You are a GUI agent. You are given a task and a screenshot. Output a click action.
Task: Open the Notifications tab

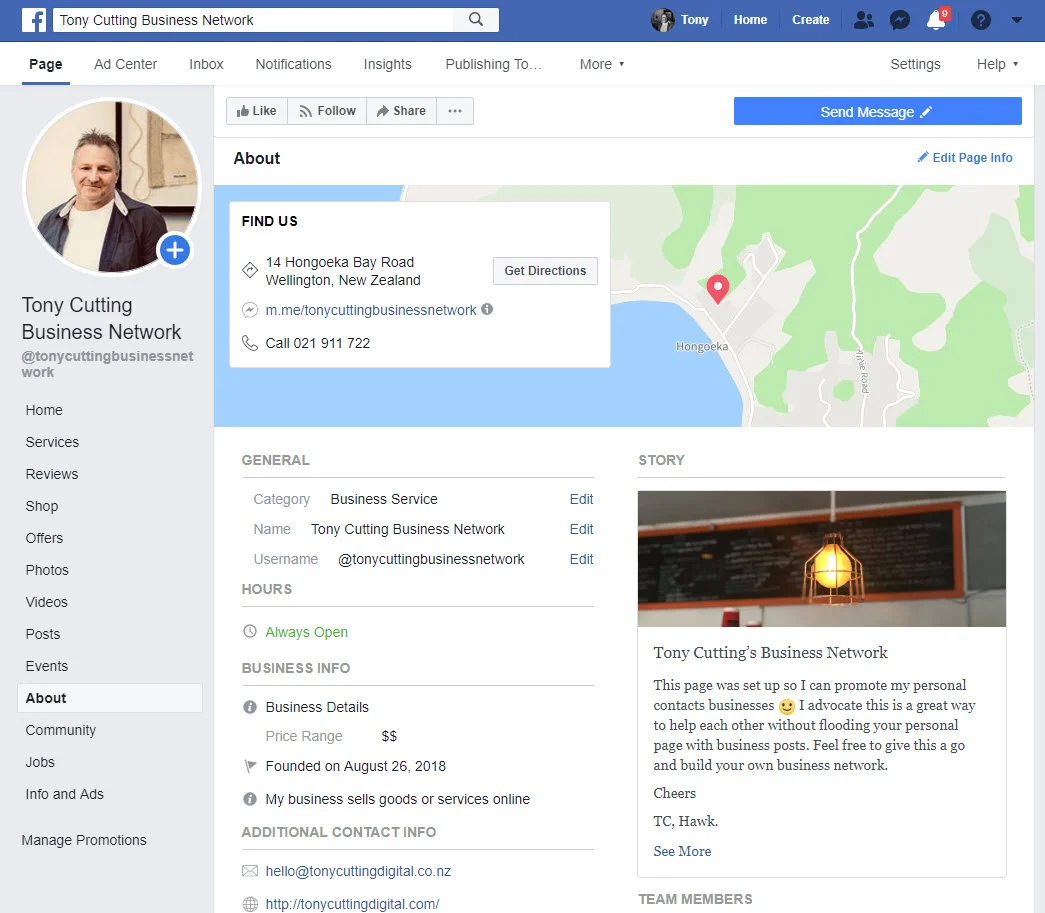[x=293, y=64]
